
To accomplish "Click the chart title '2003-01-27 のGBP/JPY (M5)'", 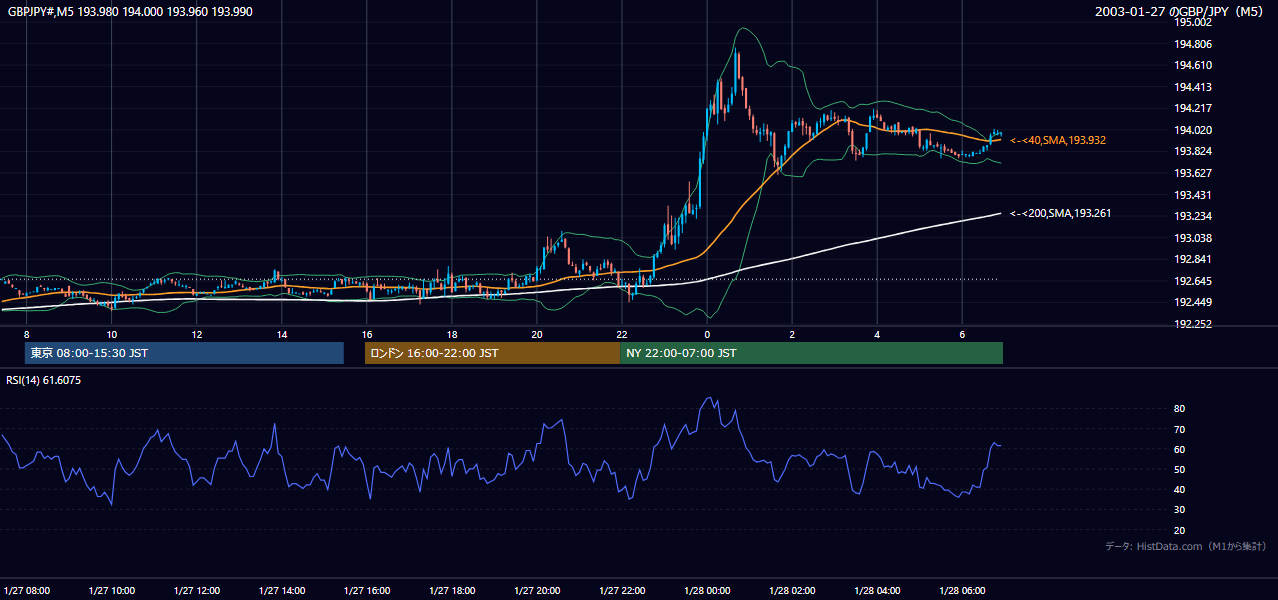I will [x=1181, y=11].
